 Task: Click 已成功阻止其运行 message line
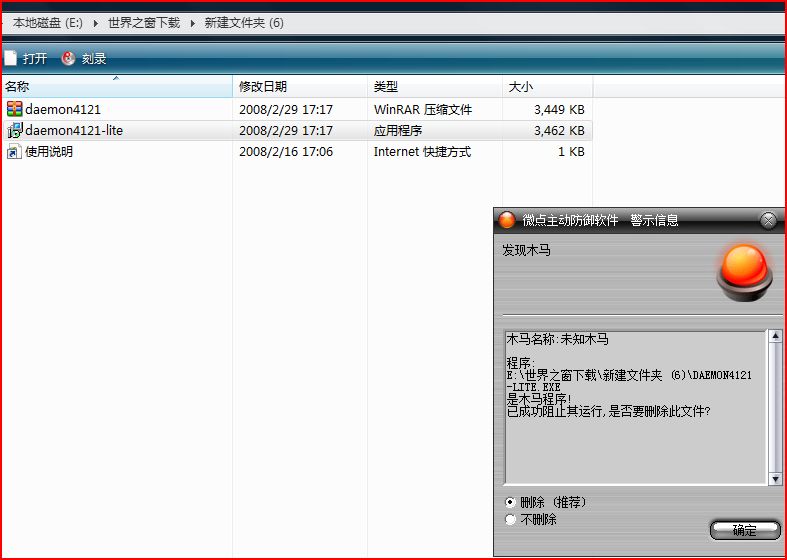[x=608, y=411]
